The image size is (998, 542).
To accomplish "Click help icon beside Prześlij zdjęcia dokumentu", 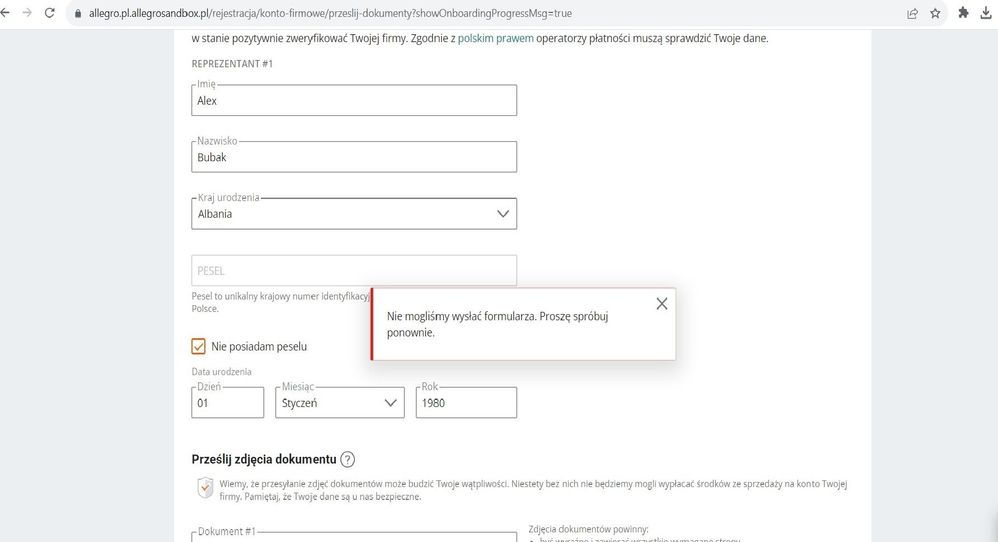I will tap(348, 459).
